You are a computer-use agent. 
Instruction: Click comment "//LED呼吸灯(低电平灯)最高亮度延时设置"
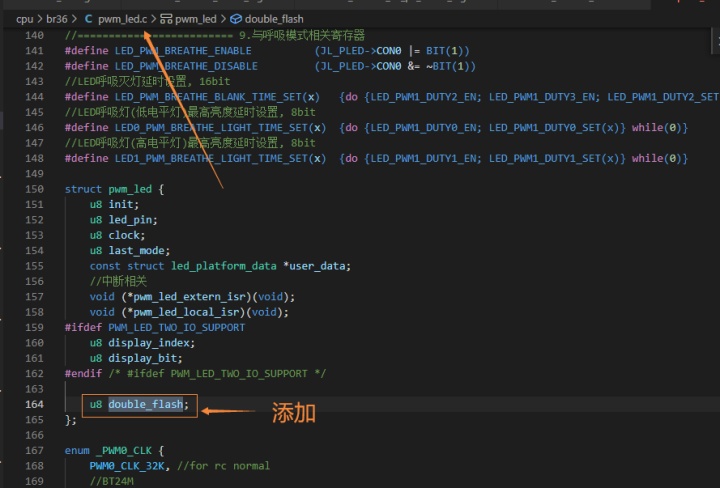(174, 112)
